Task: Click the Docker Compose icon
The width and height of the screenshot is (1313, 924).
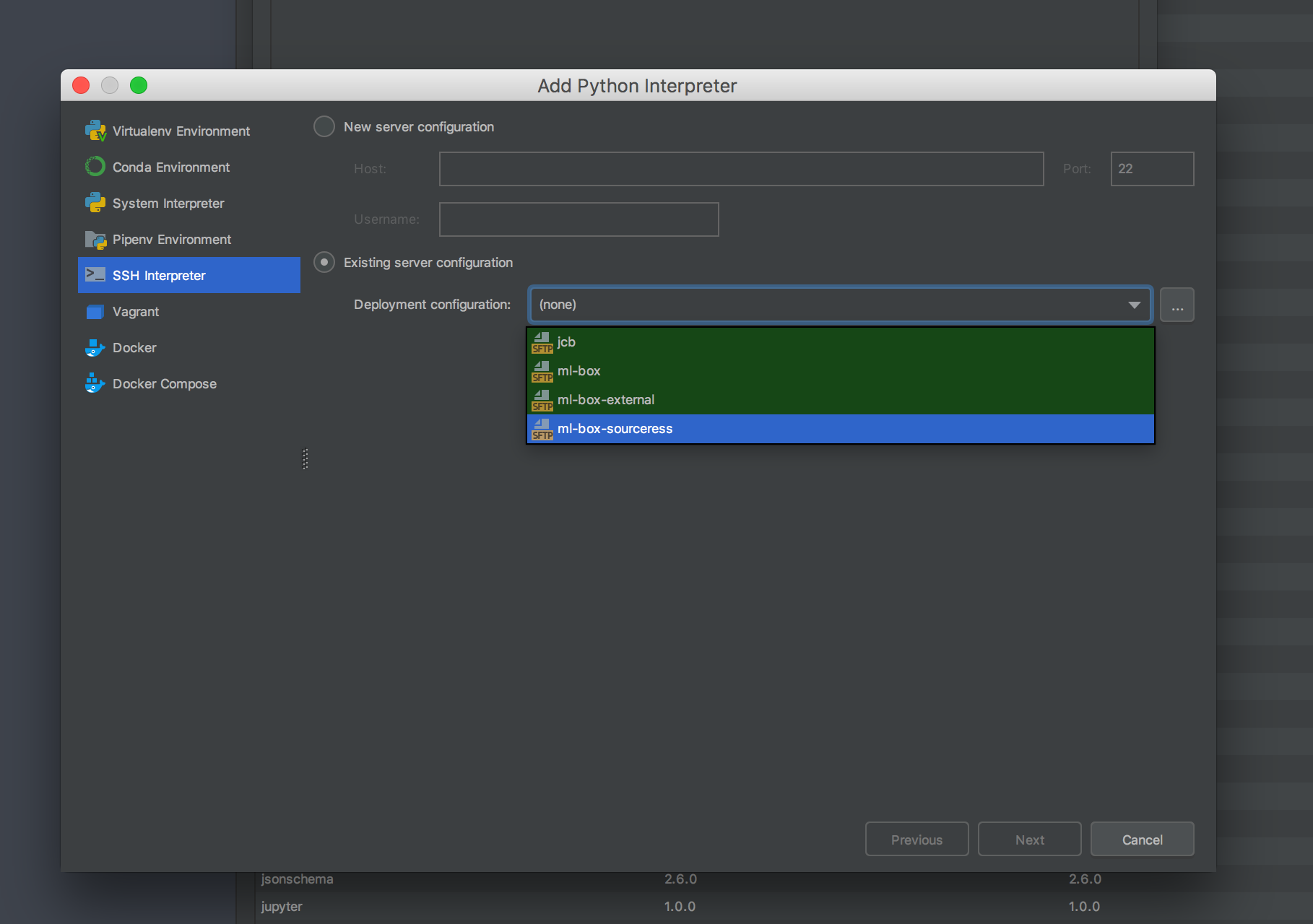Action: click(x=95, y=383)
